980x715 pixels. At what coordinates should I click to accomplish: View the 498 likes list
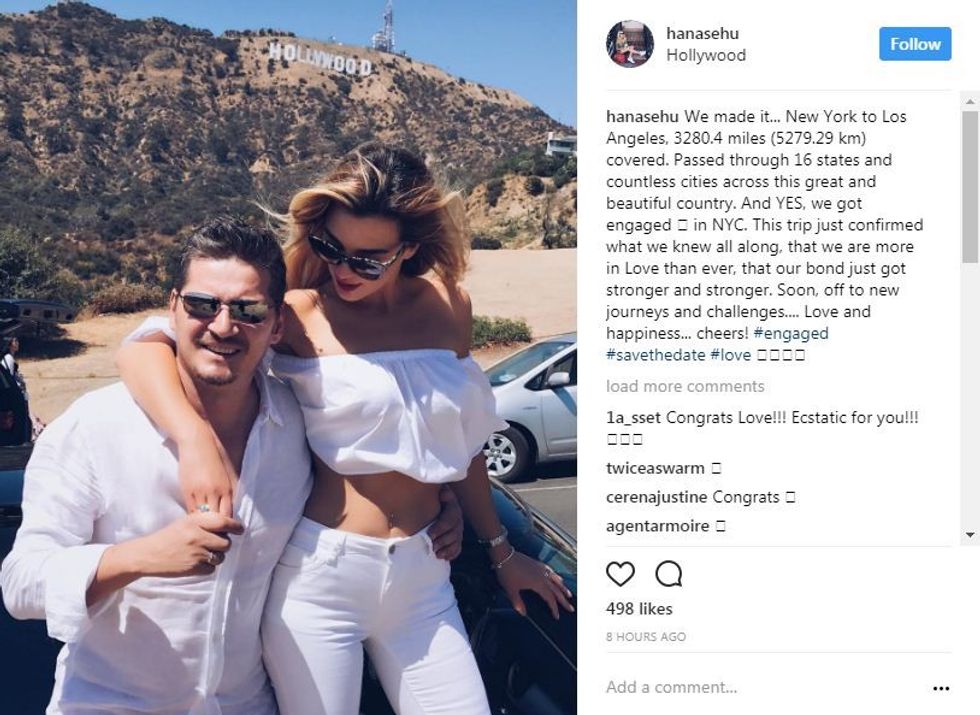pyautogui.click(x=639, y=609)
